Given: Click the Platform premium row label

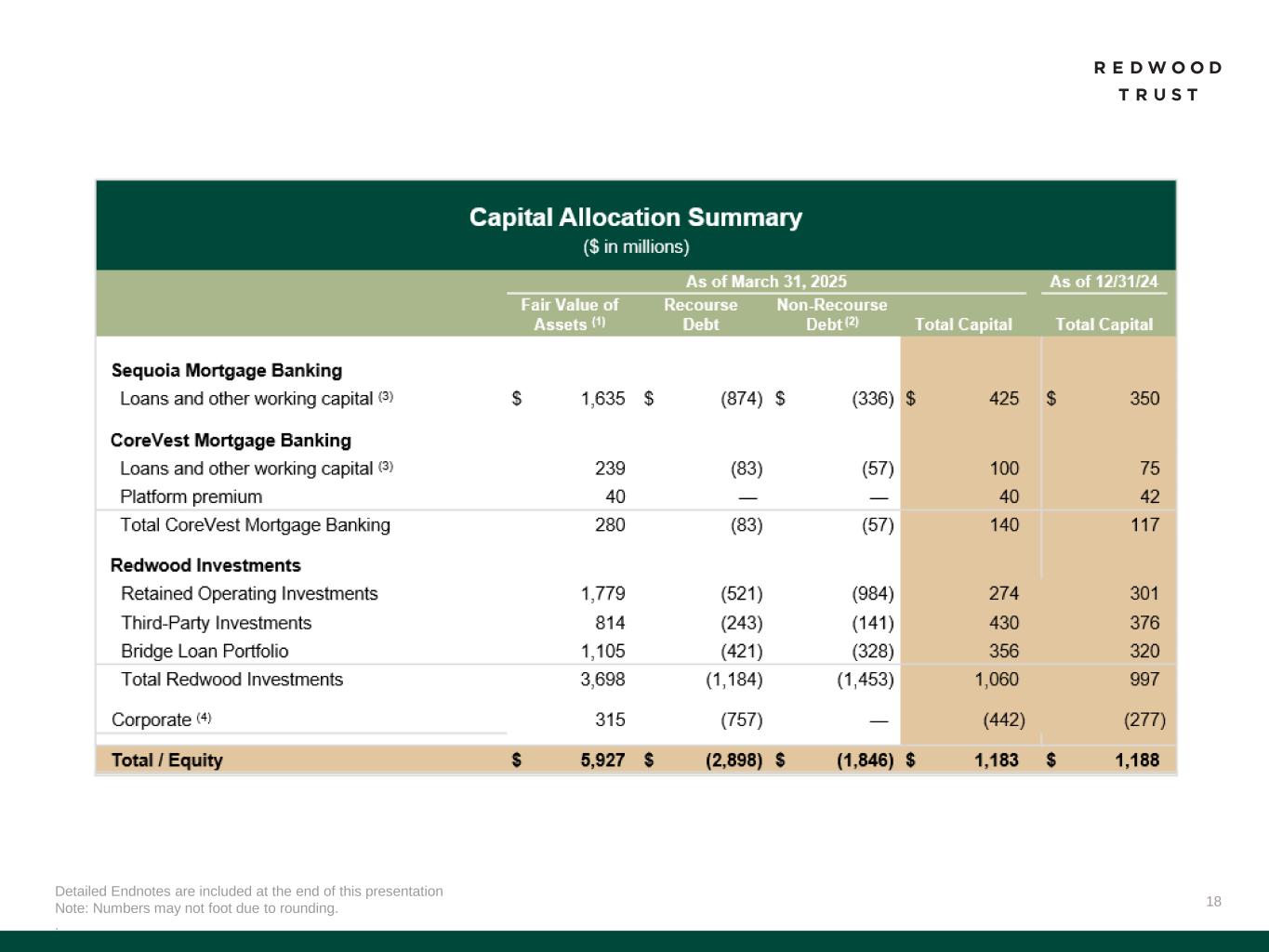Looking at the screenshot, I should [x=191, y=497].
